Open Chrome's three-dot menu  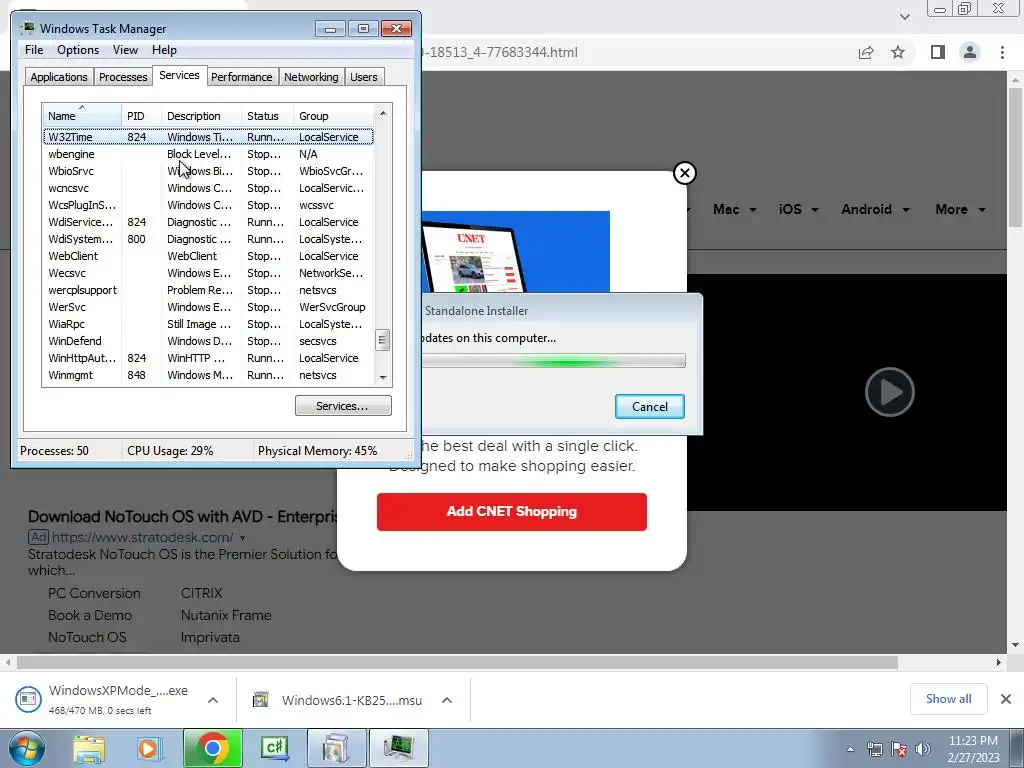1002,52
